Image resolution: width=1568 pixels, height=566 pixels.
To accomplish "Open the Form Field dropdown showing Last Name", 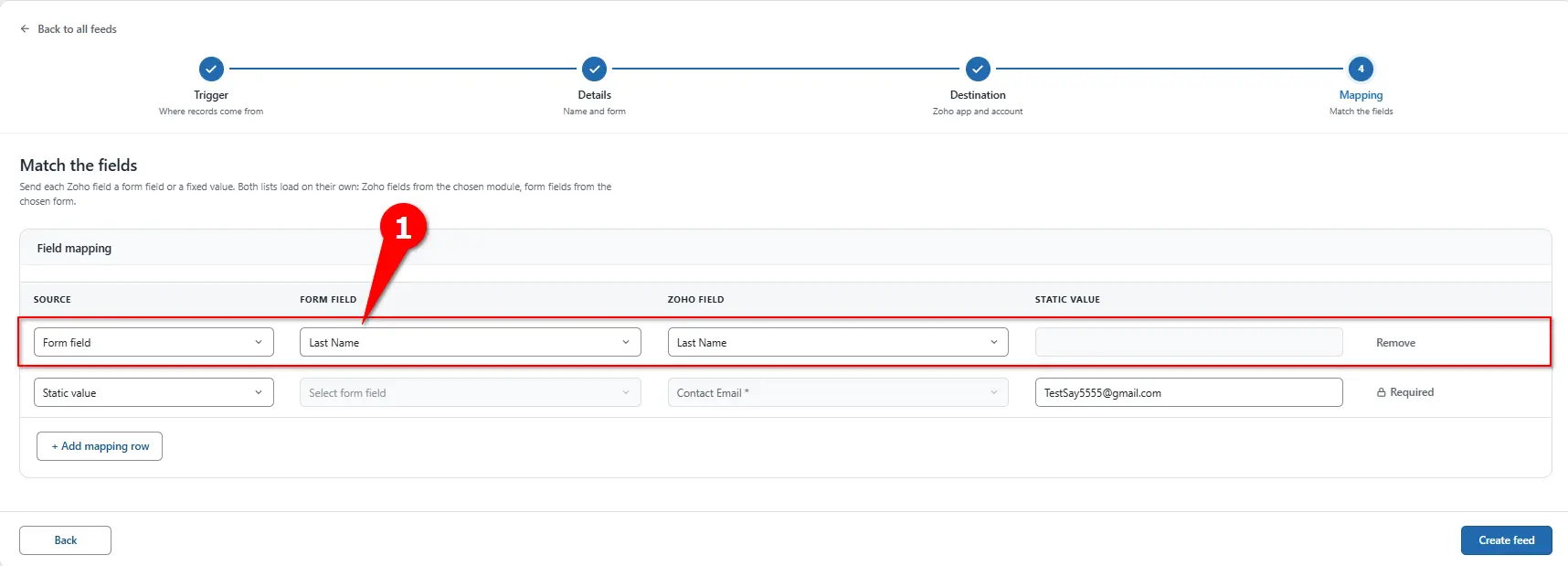I will pos(471,342).
